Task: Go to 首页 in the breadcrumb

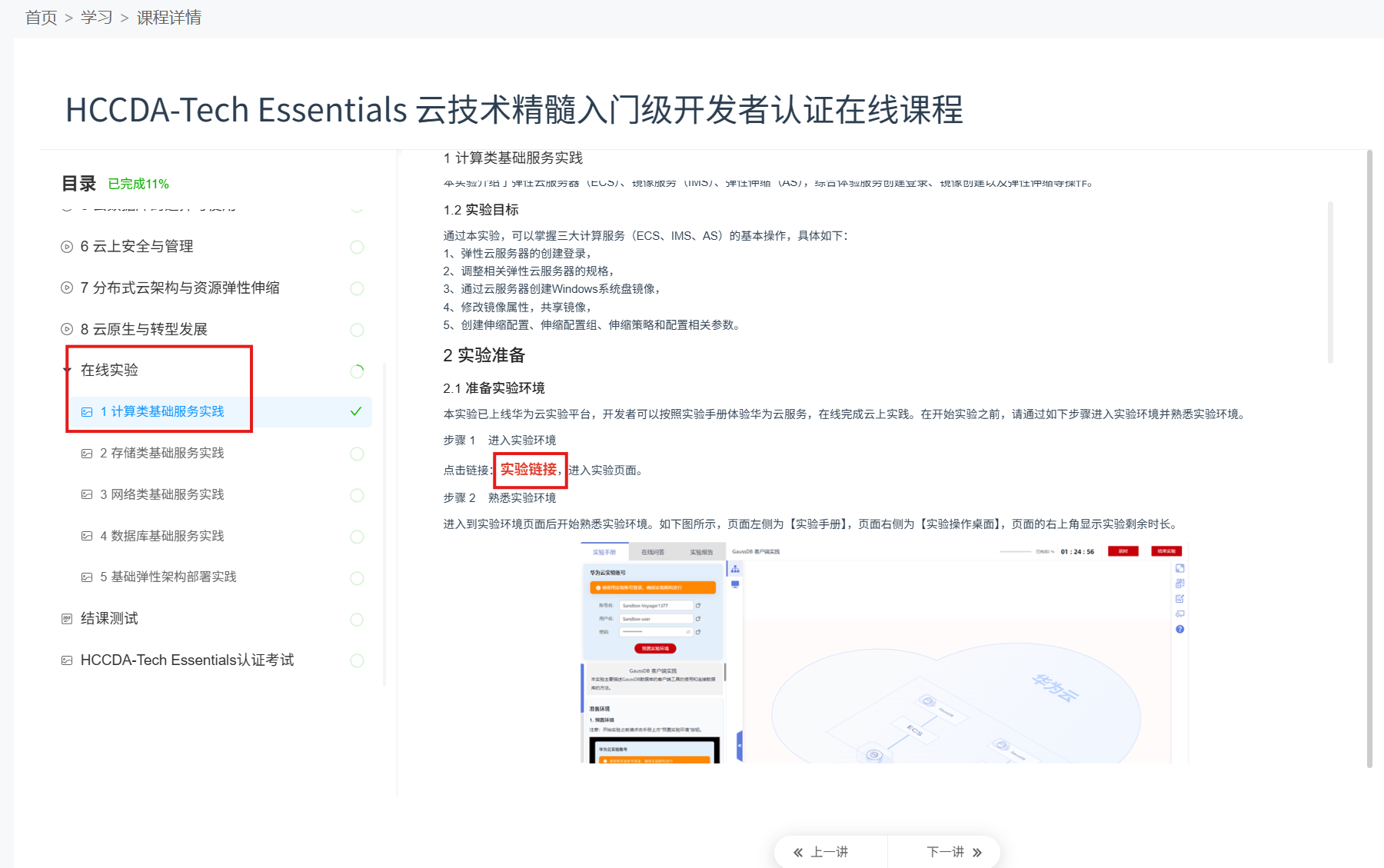Action: (x=41, y=18)
